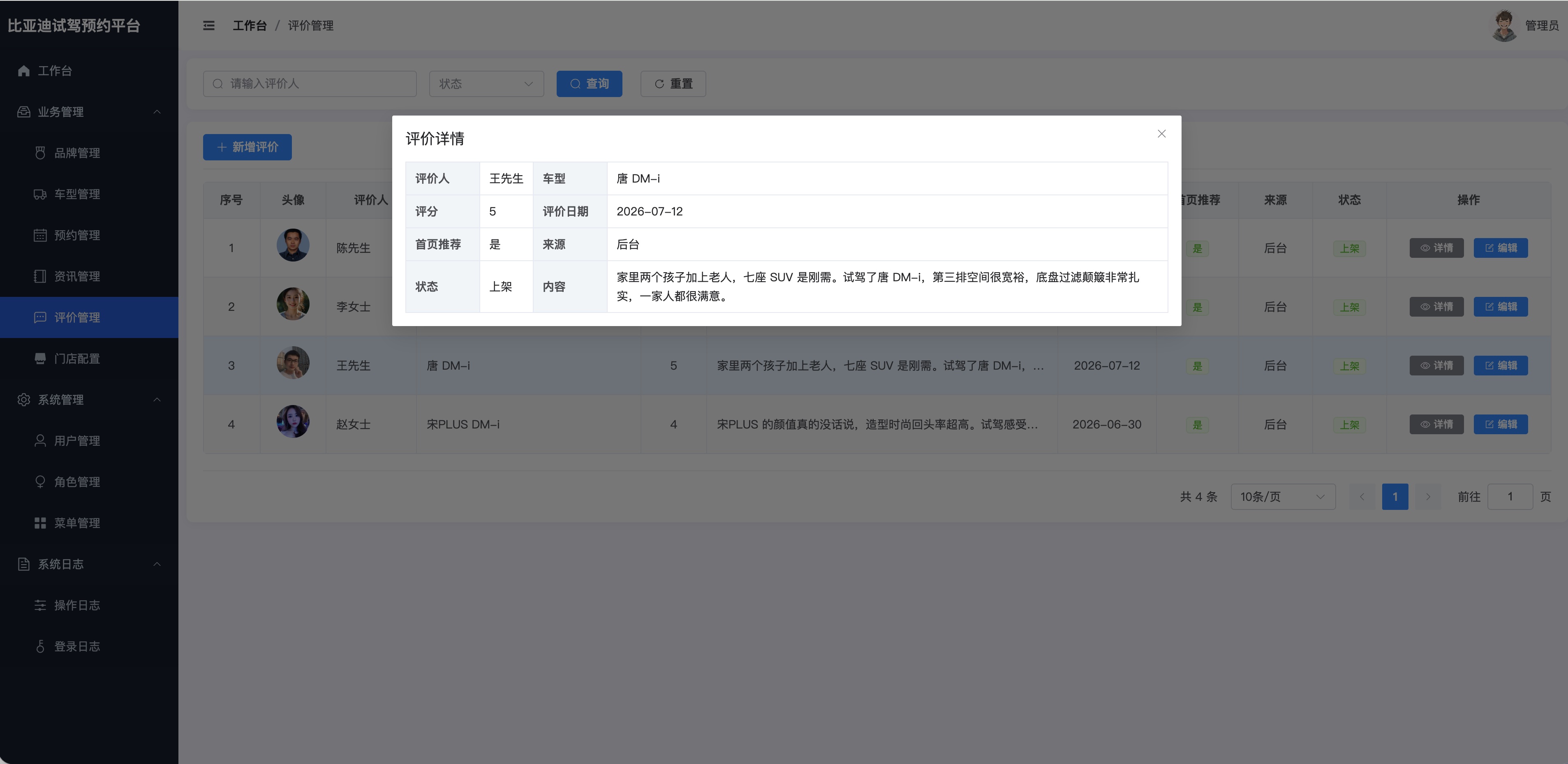This screenshot has width=1568, height=764.
Task: Click the 系统日志 document icon
Action: tap(24, 564)
